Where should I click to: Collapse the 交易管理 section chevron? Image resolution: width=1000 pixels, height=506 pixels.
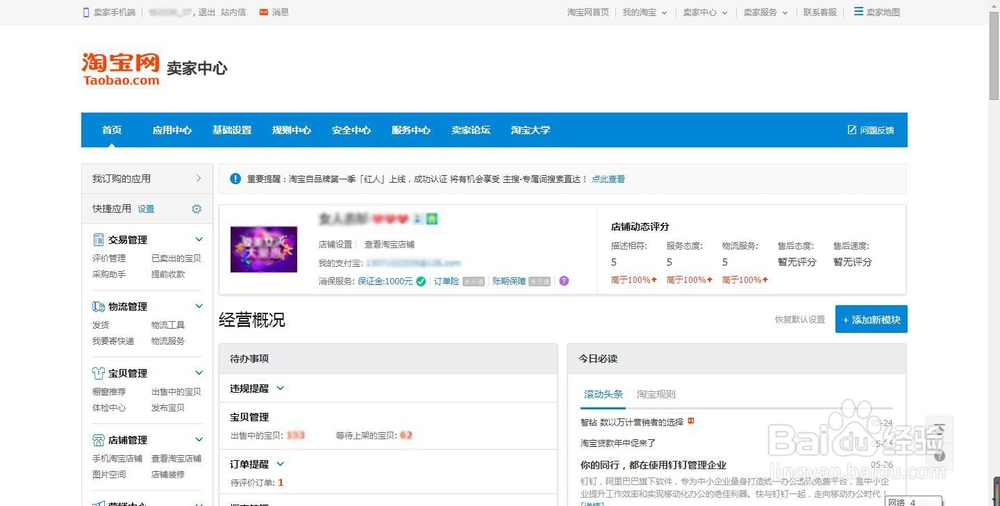tap(198, 239)
